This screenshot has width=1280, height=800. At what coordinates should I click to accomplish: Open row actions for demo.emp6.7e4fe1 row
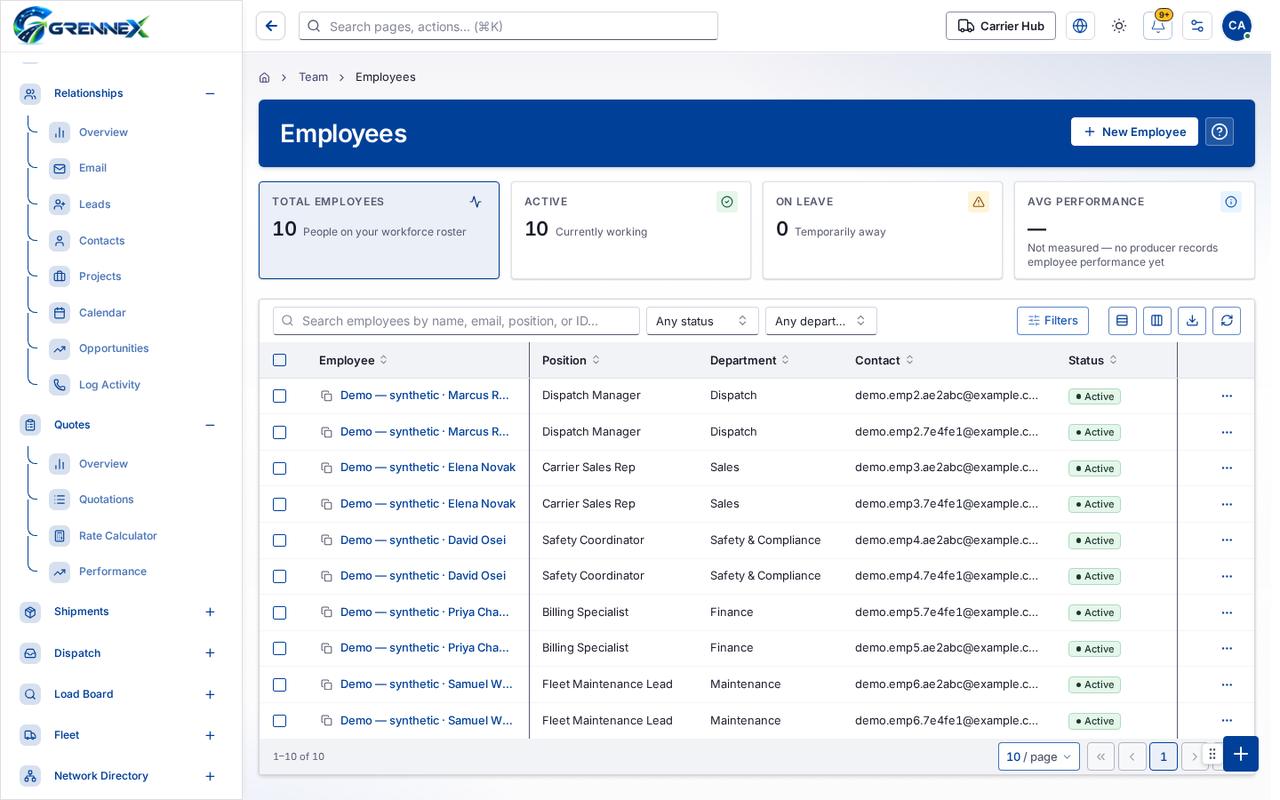pos(1227,721)
